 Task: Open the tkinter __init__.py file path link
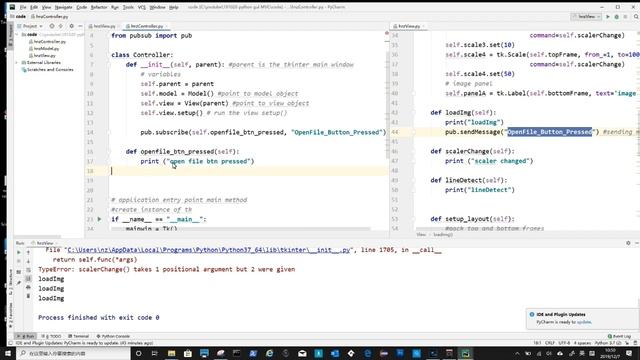(x=209, y=250)
